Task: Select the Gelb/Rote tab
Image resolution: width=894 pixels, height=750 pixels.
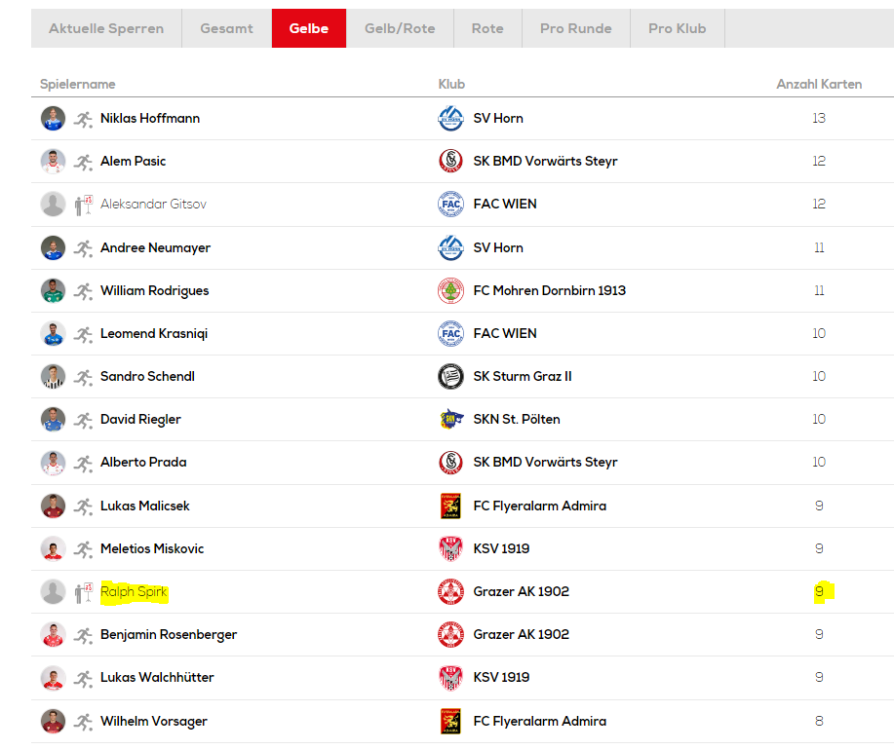Action: 400,29
